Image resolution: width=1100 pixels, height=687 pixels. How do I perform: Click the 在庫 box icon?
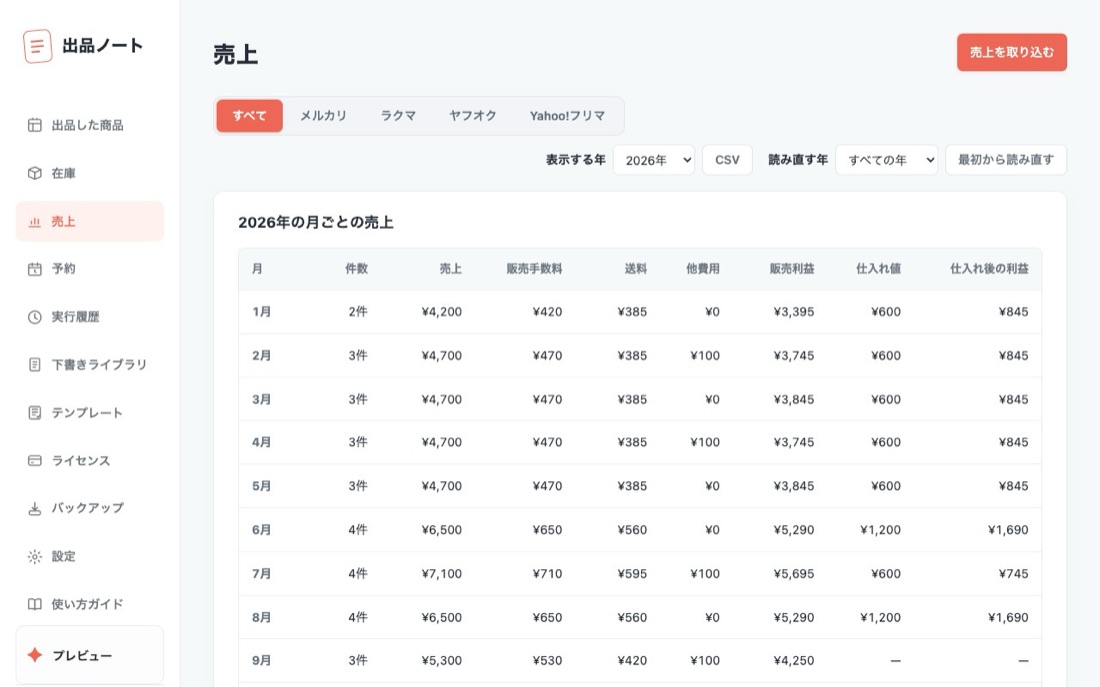pyautogui.click(x=34, y=173)
